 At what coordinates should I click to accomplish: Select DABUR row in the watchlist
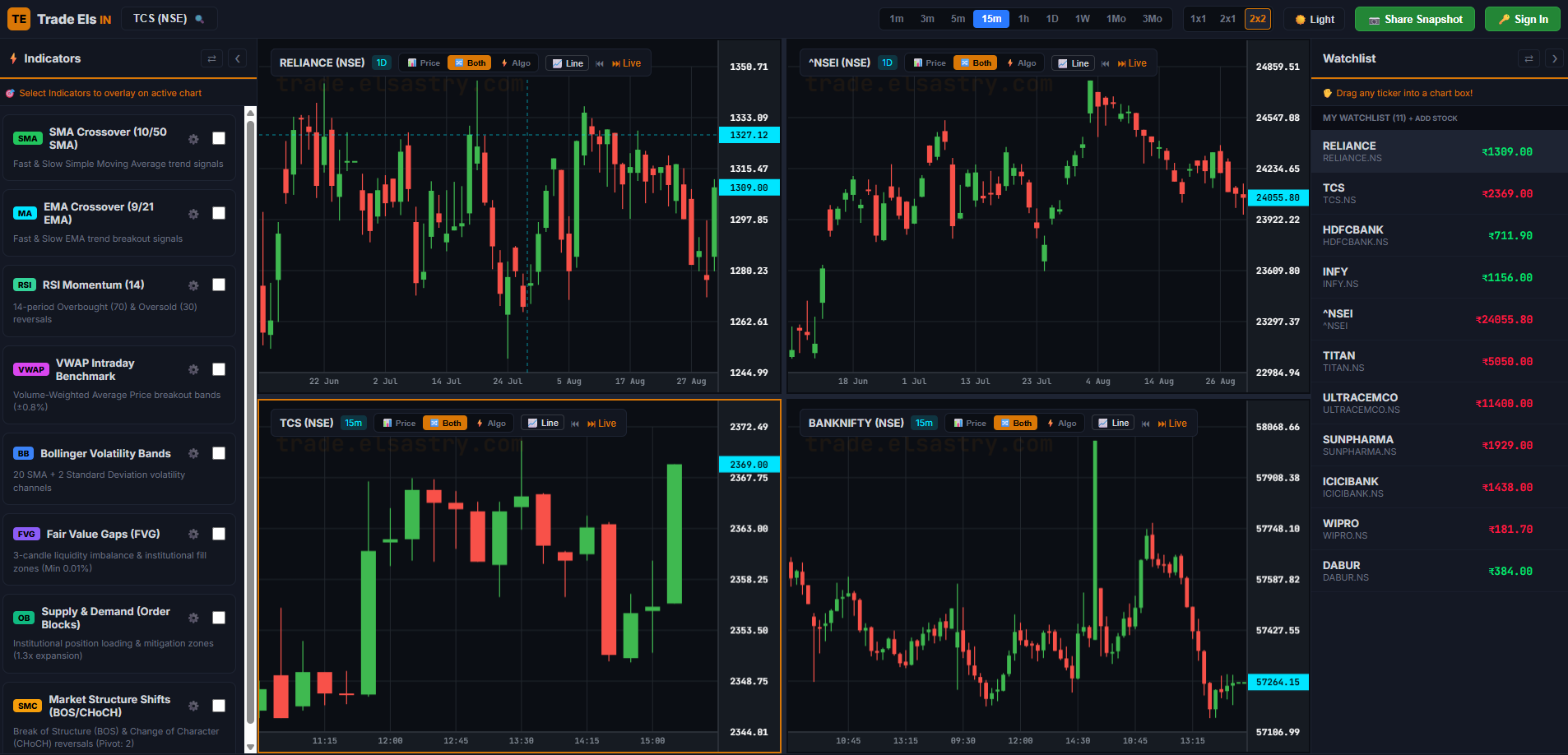1440,571
